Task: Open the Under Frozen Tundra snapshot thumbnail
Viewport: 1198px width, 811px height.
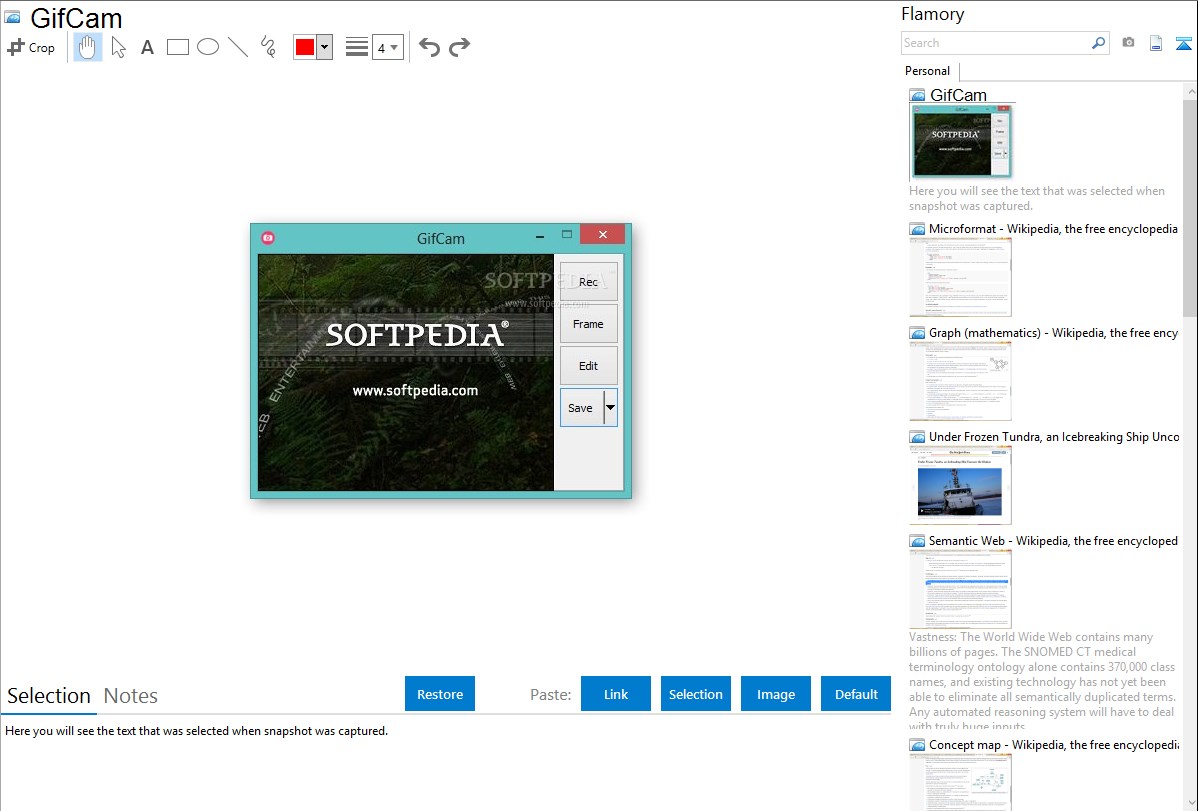Action: [961, 485]
